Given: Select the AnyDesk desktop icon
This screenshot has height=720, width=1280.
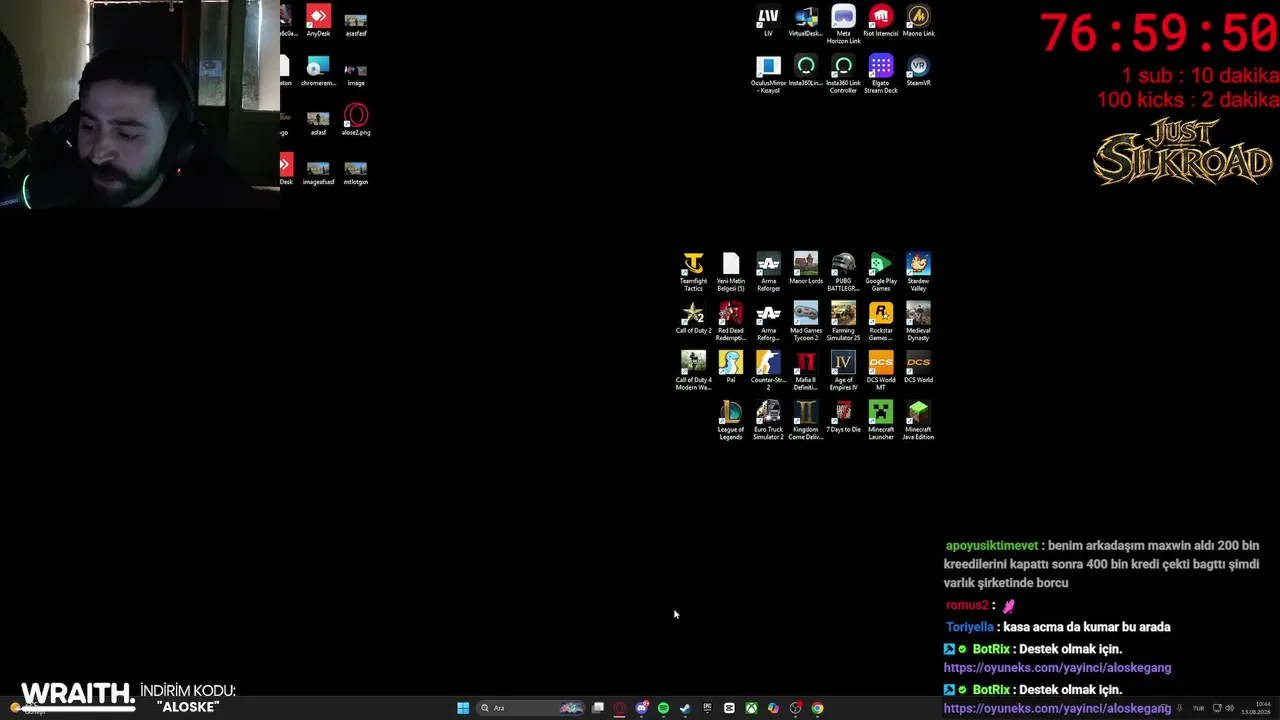Looking at the screenshot, I should tap(318, 21).
